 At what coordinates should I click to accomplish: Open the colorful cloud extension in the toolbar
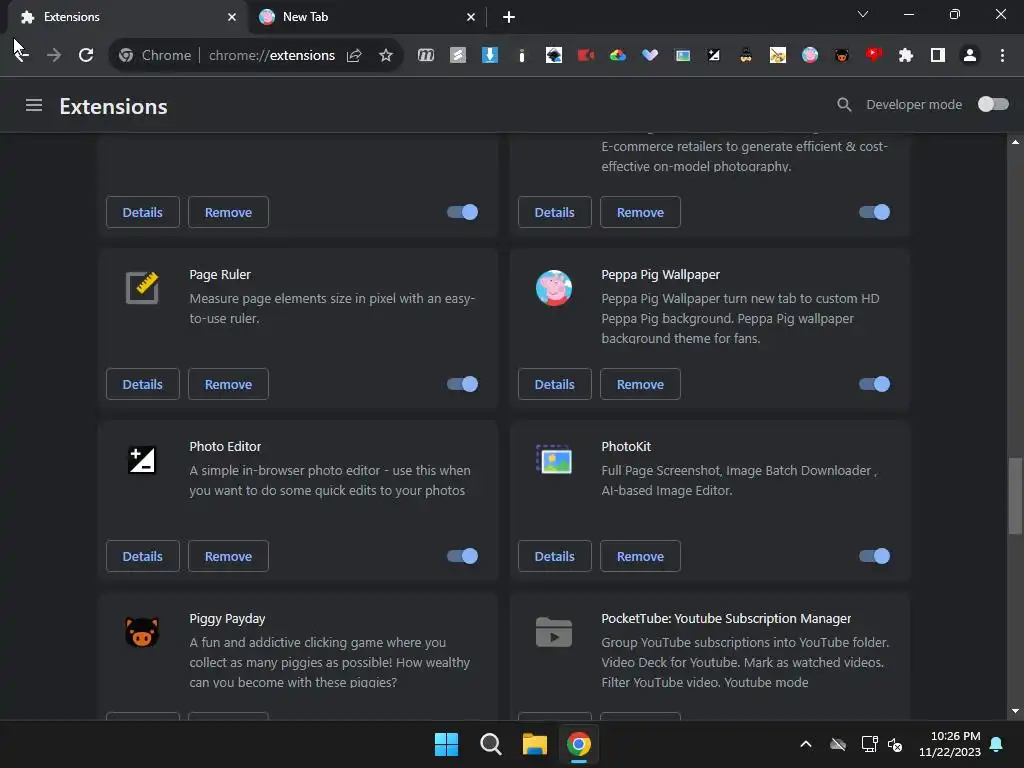click(617, 56)
